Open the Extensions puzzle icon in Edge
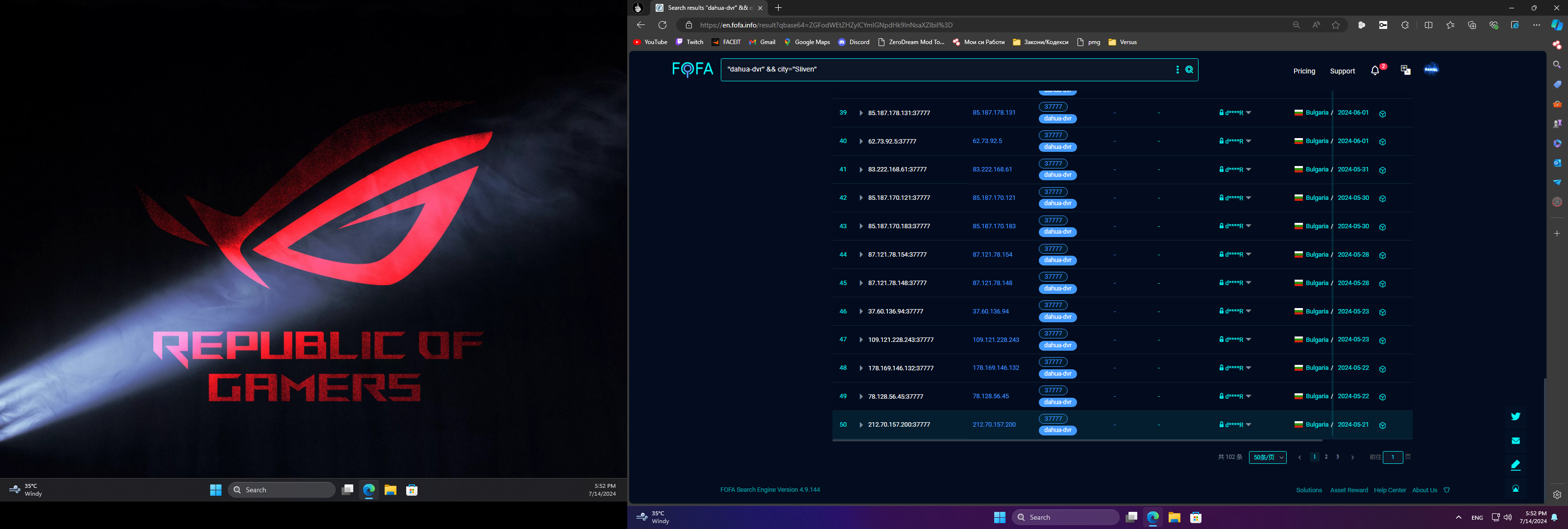 [x=1405, y=25]
